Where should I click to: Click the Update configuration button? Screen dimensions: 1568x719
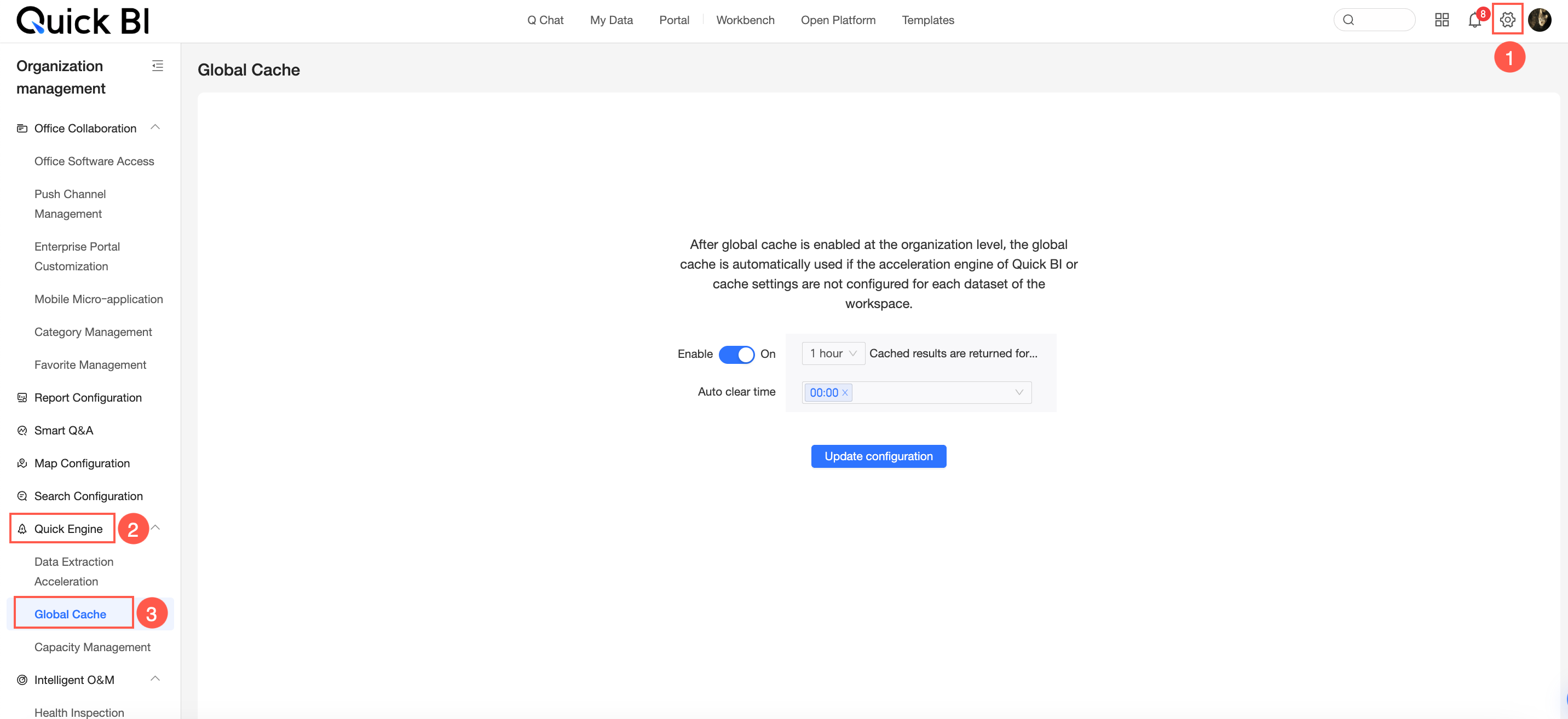pos(878,456)
